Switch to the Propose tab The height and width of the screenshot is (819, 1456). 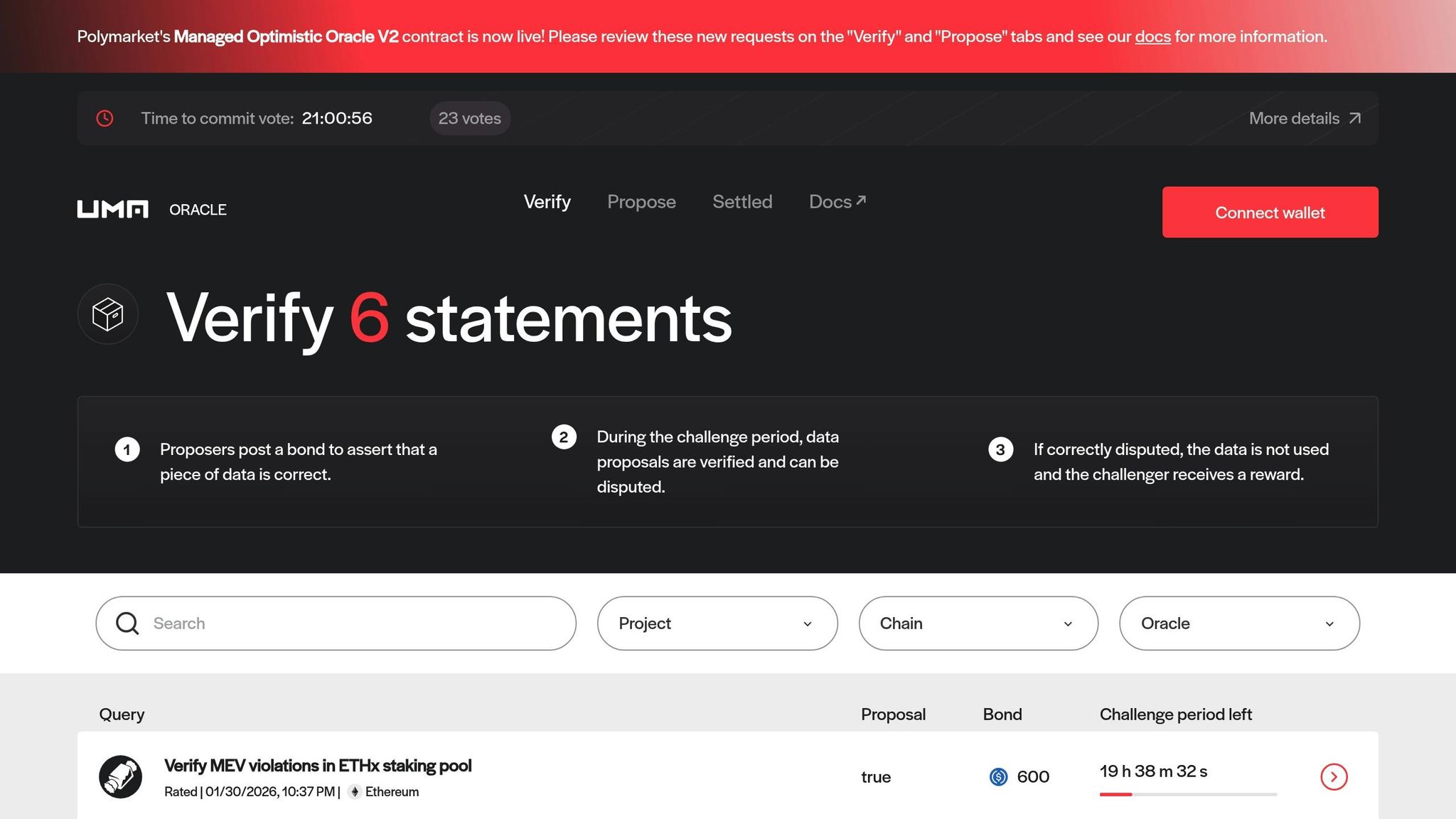click(641, 202)
